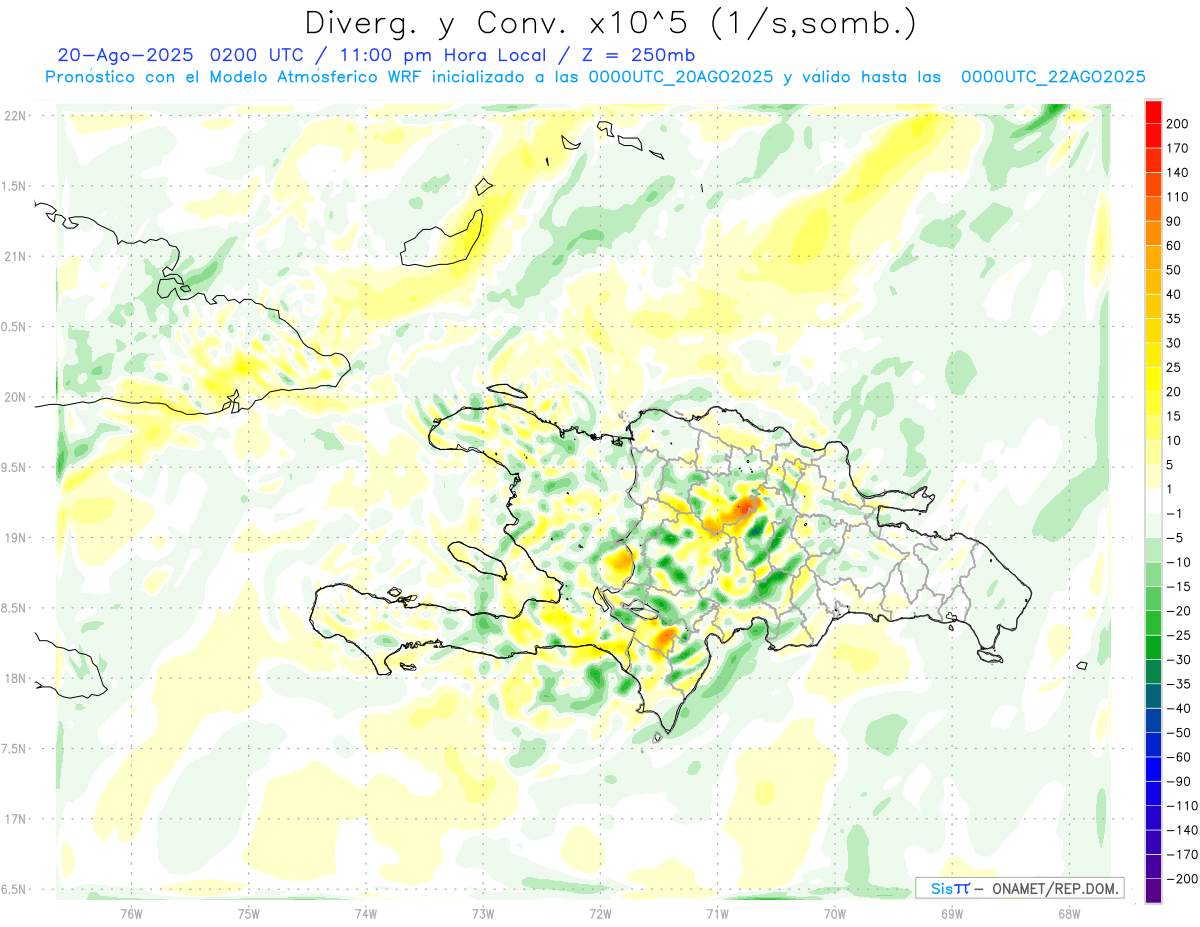This screenshot has width=1200, height=927.
Task: Click the '72W' longitude axis label
Action: [600, 914]
